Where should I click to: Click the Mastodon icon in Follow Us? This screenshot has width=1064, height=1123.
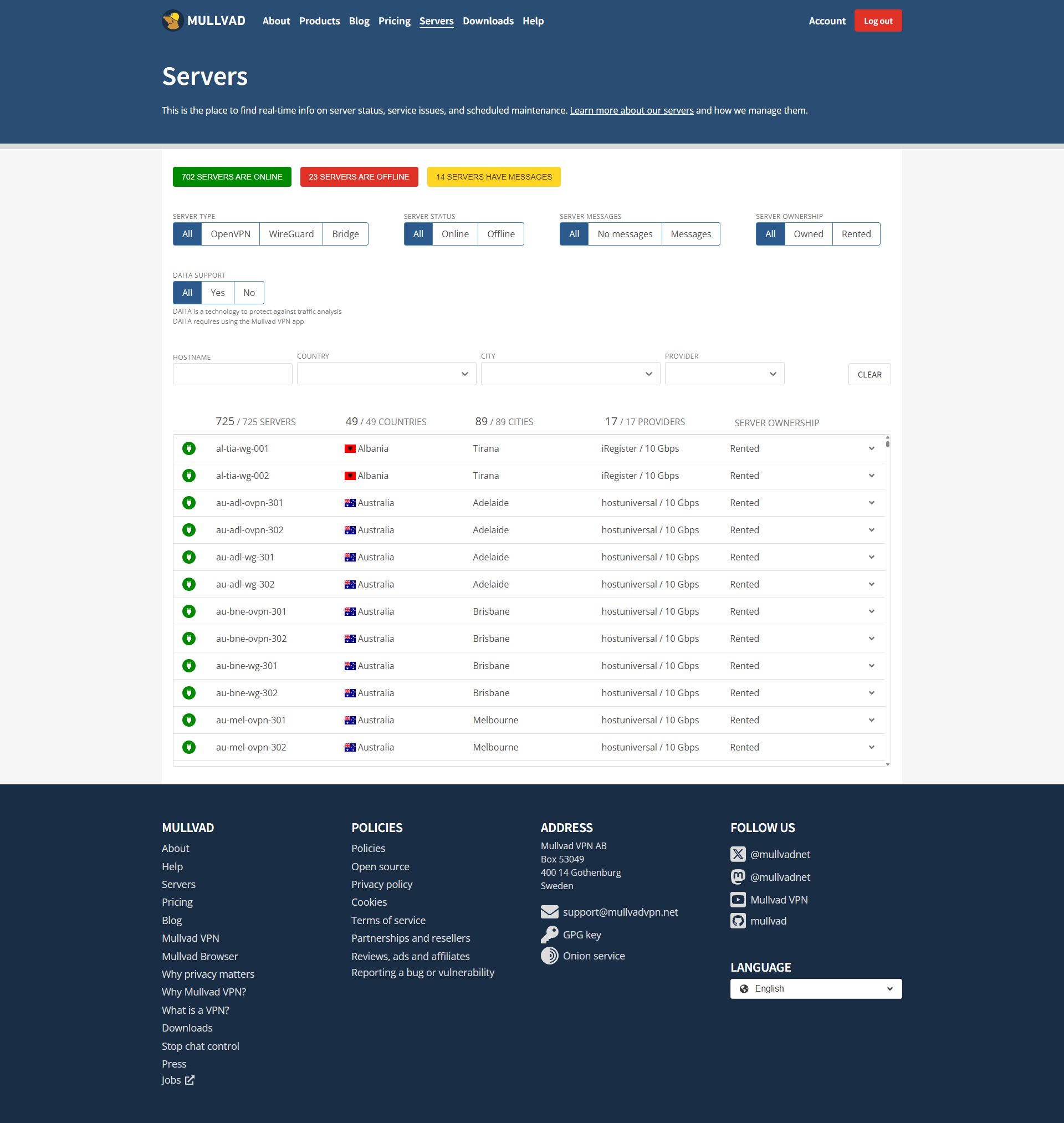737,877
